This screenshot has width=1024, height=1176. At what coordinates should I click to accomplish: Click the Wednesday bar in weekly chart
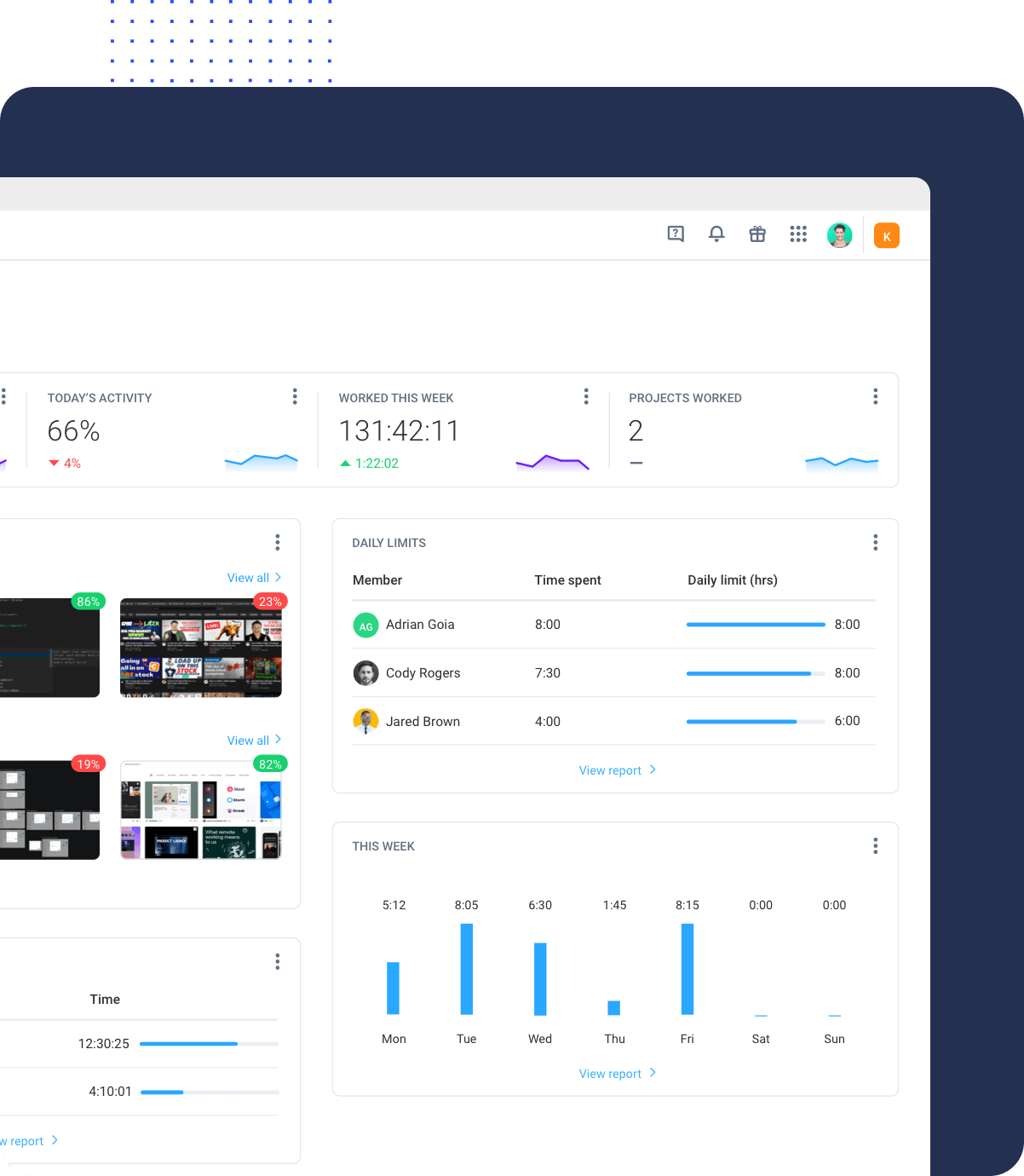tap(540, 979)
